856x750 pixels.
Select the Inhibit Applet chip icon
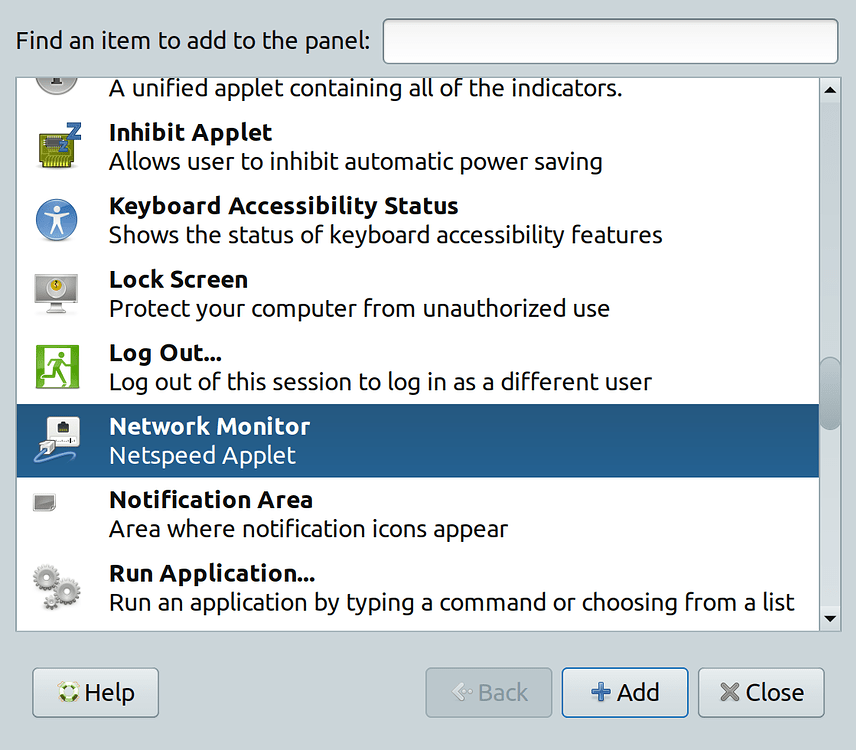click(x=59, y=146)
